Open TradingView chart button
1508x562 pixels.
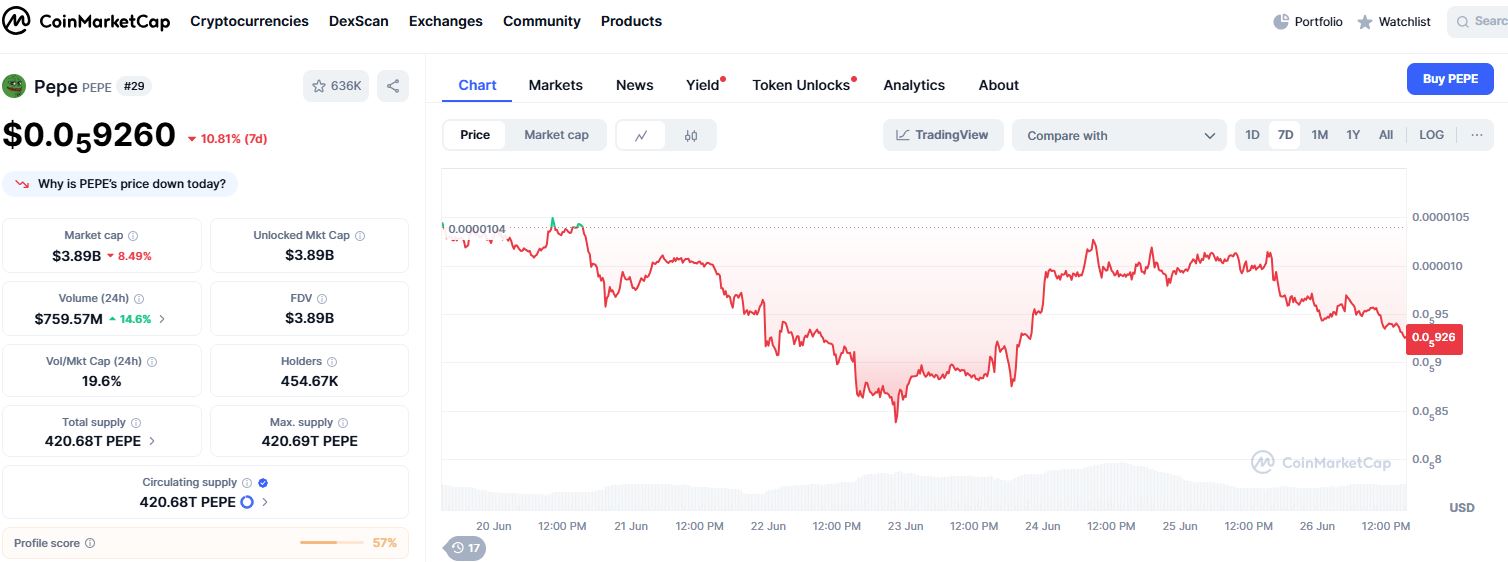[x=942, y=135]
